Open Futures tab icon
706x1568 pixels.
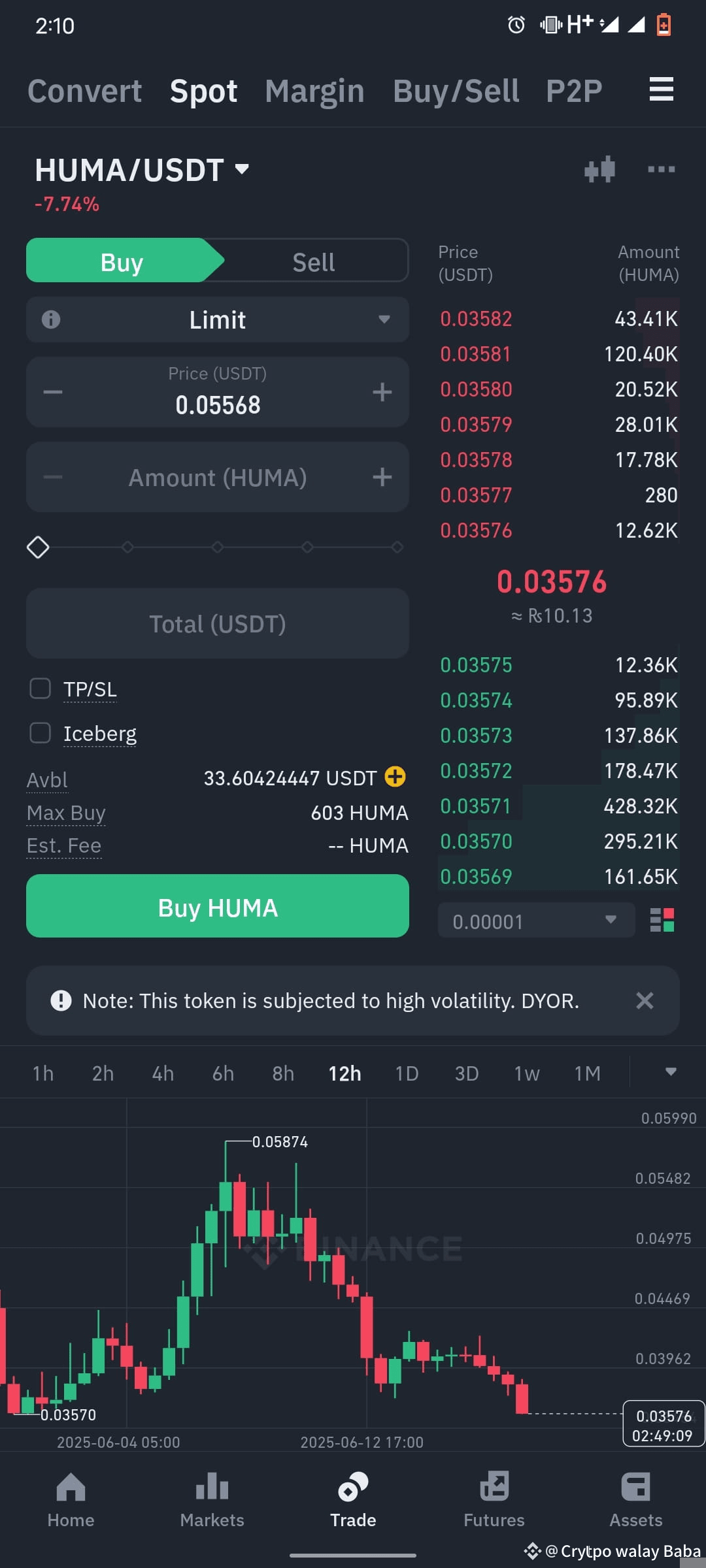[494, 1487]
